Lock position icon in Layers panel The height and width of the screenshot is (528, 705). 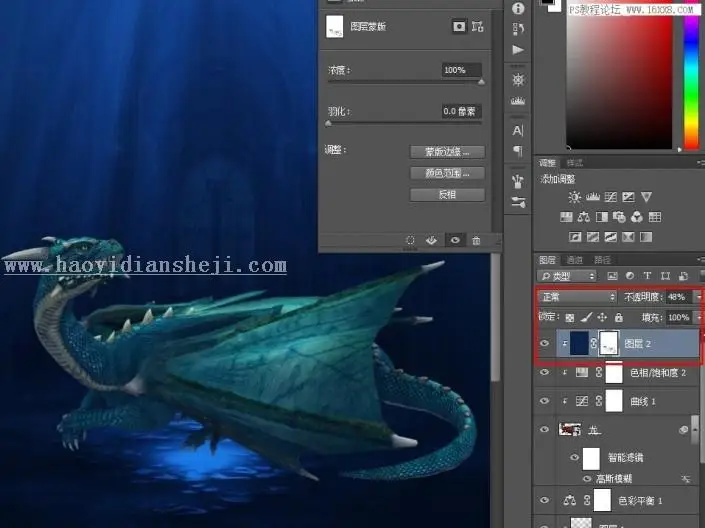602,318
